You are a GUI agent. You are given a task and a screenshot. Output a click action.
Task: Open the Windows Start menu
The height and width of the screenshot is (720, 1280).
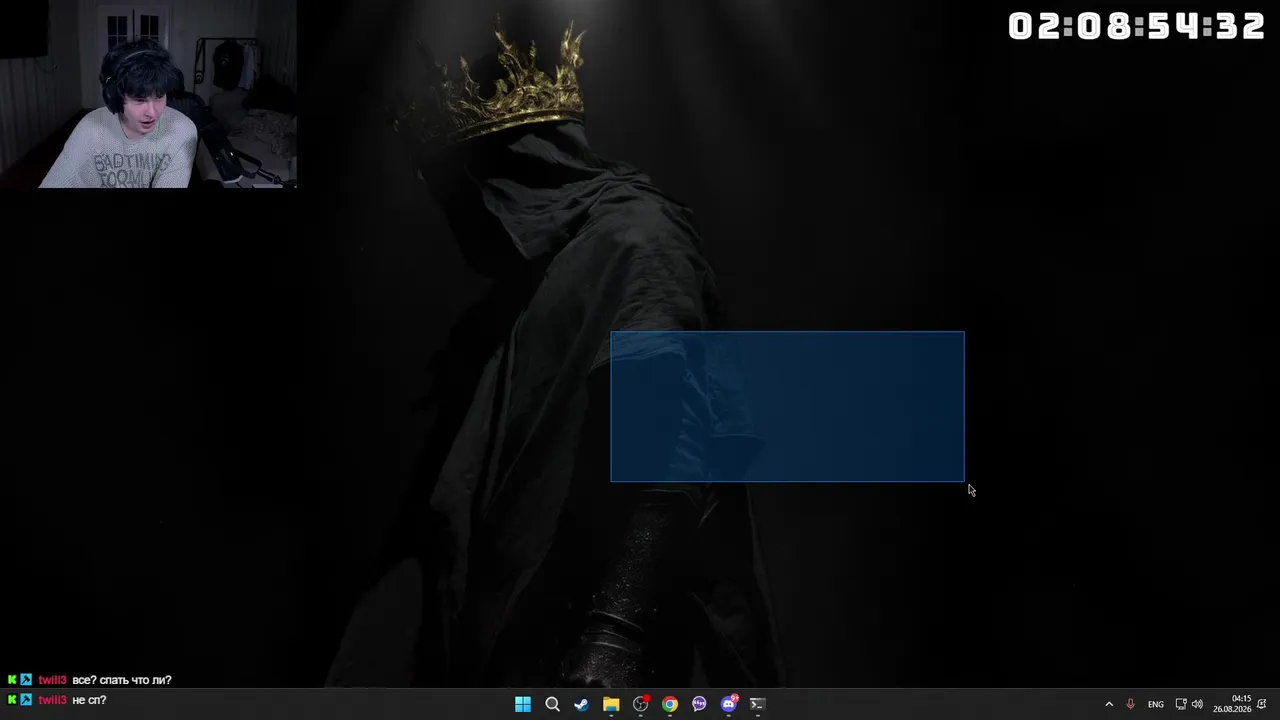click(x=522, y=704)
